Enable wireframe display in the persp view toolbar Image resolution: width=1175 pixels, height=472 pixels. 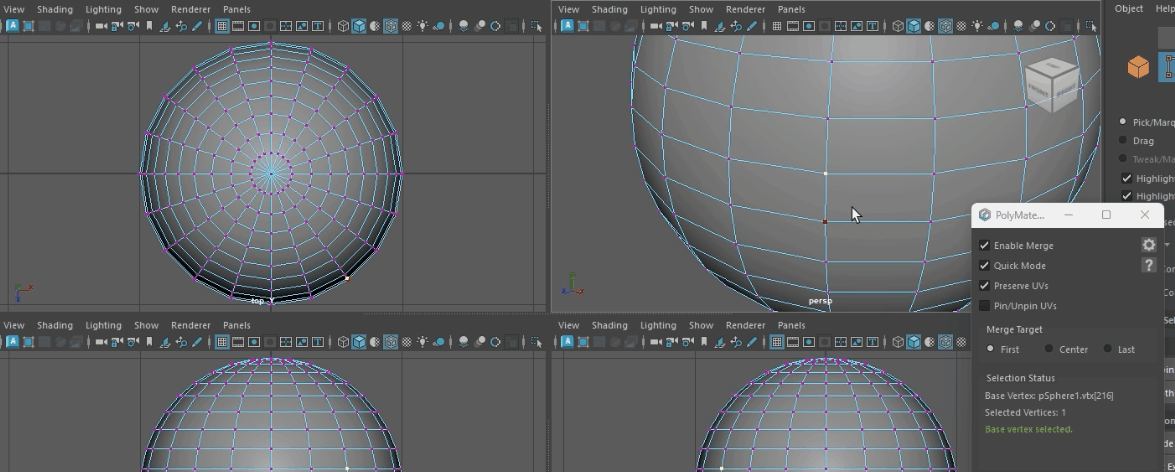(x=898, y=26)
